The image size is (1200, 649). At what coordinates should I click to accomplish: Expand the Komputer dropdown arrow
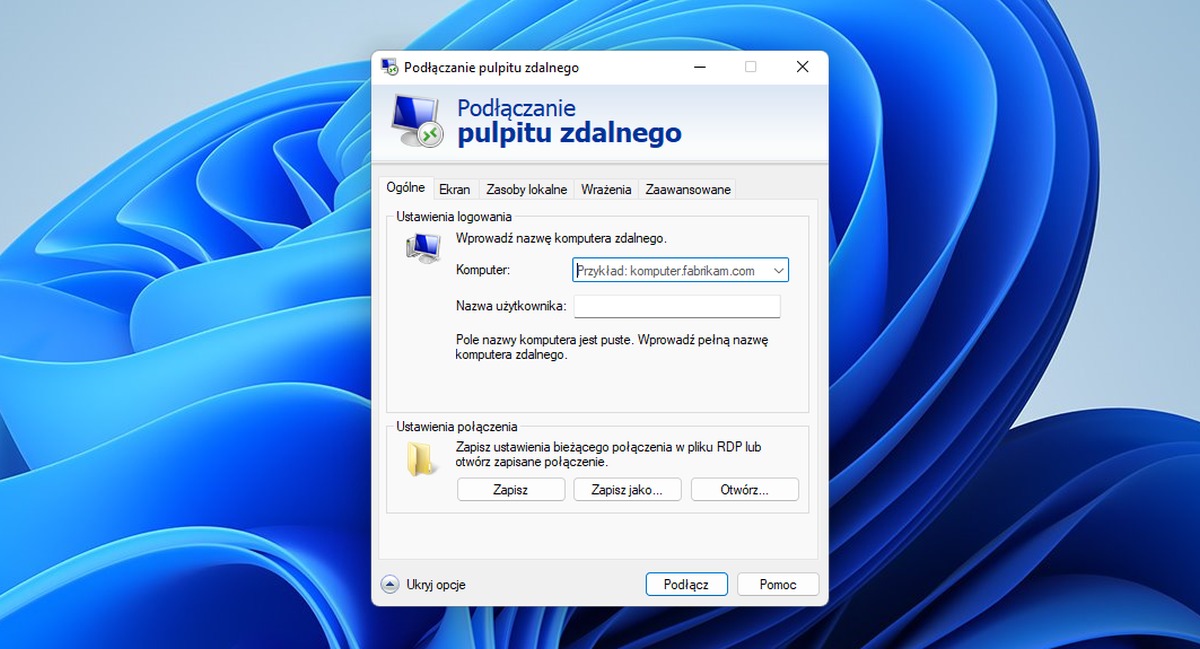[777, 270]
